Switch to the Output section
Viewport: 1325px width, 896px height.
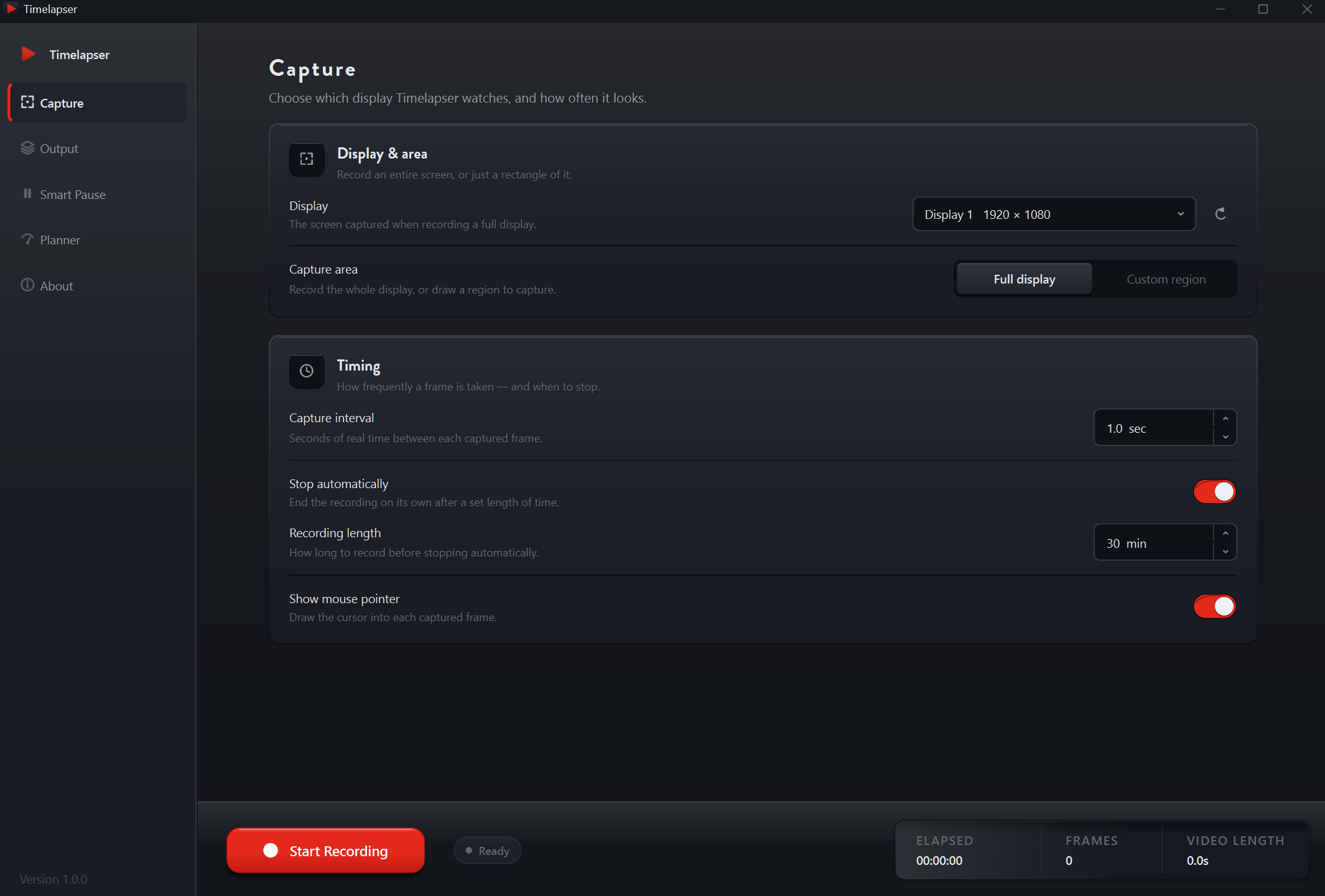coord(98,149)
